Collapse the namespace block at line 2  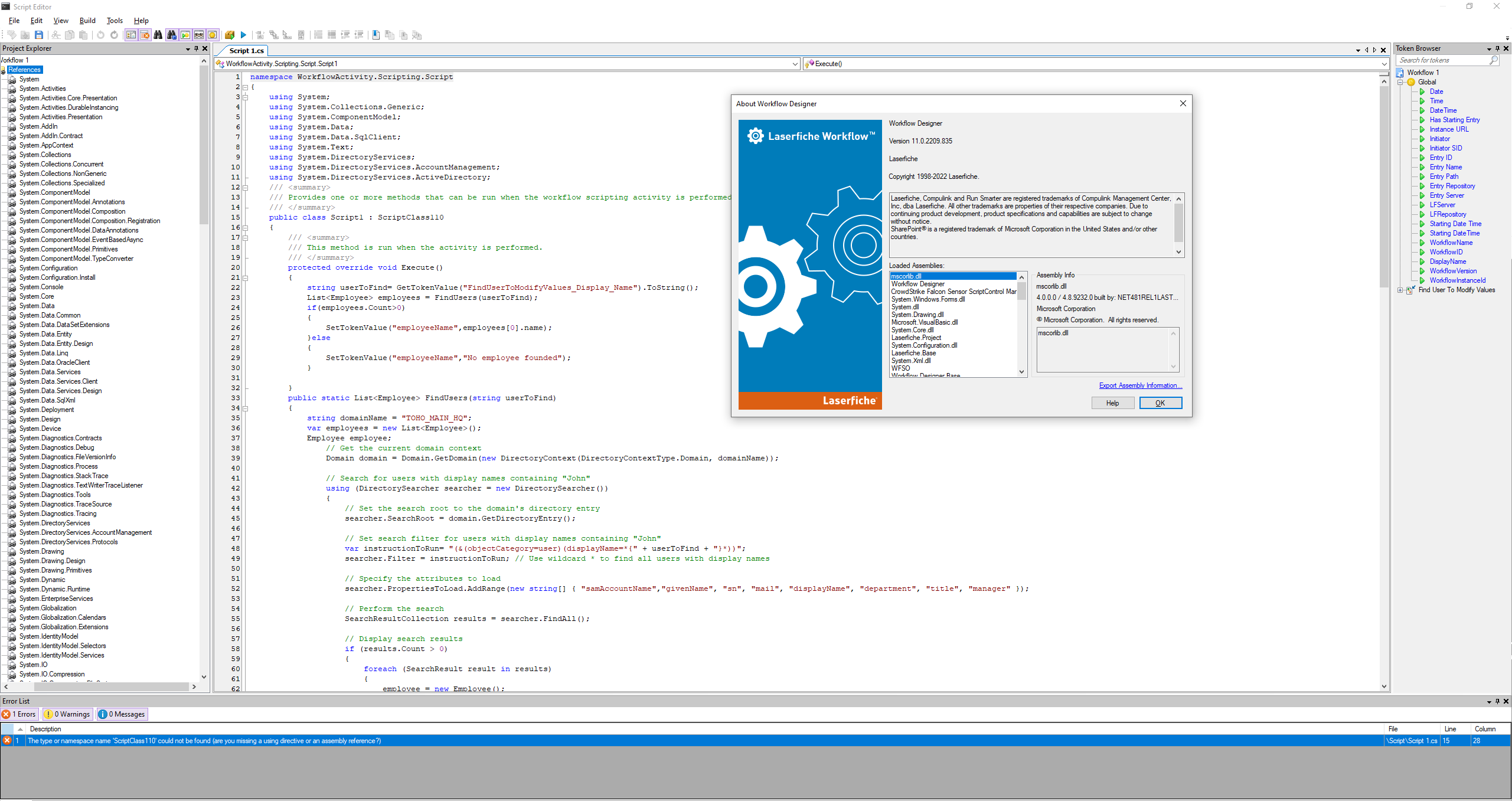[245, 87]
